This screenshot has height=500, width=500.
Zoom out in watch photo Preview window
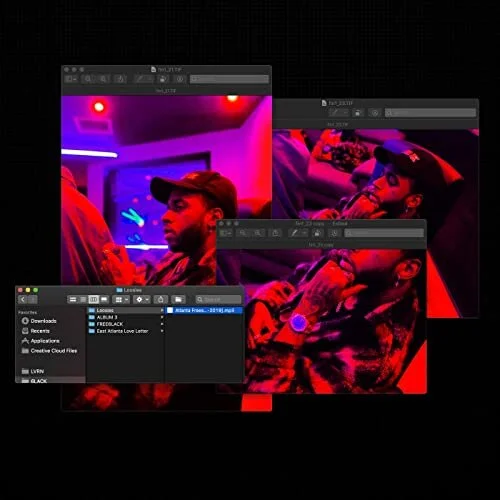(x=243, y=233)
